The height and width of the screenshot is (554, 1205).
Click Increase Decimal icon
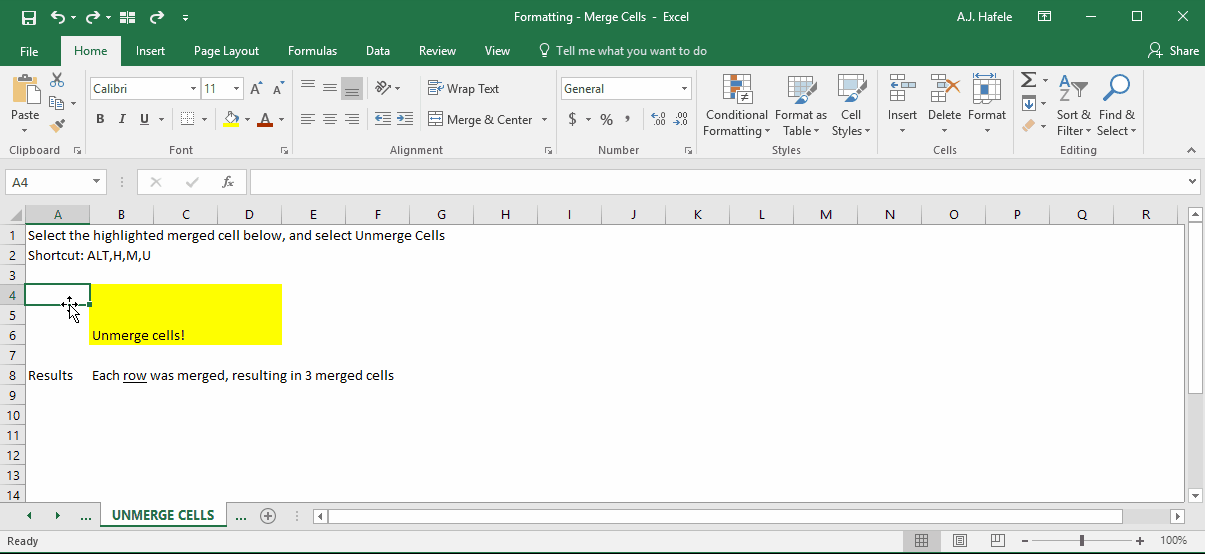tap(658, 119)
